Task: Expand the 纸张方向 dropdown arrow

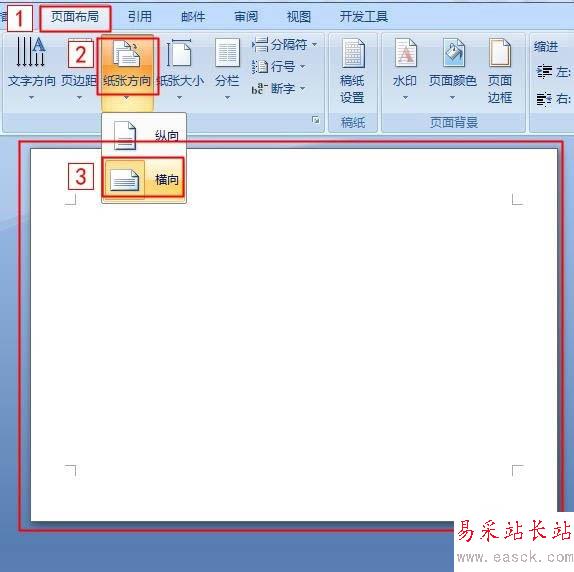Action: coord(127,97)
